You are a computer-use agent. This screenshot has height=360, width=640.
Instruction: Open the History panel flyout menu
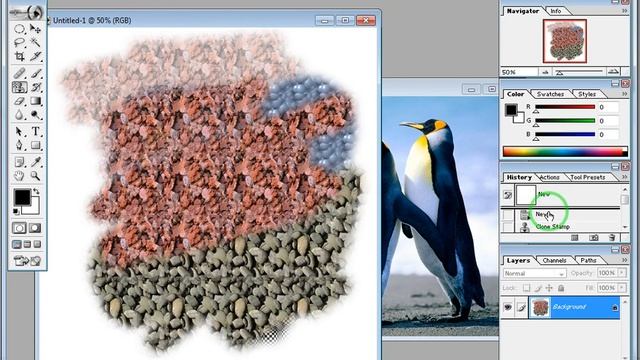[624, 177]
